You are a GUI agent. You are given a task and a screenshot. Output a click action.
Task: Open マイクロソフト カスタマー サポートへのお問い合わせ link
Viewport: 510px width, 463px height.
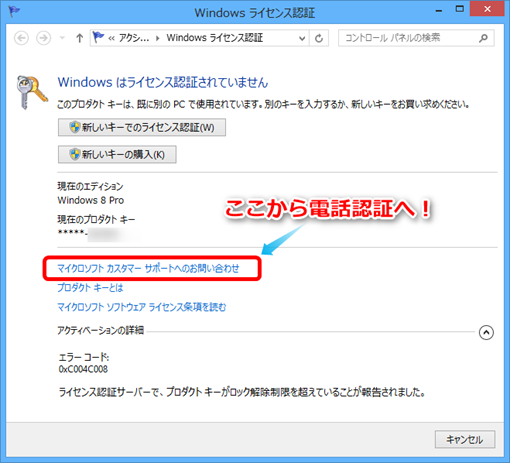[x=148, y=268]
